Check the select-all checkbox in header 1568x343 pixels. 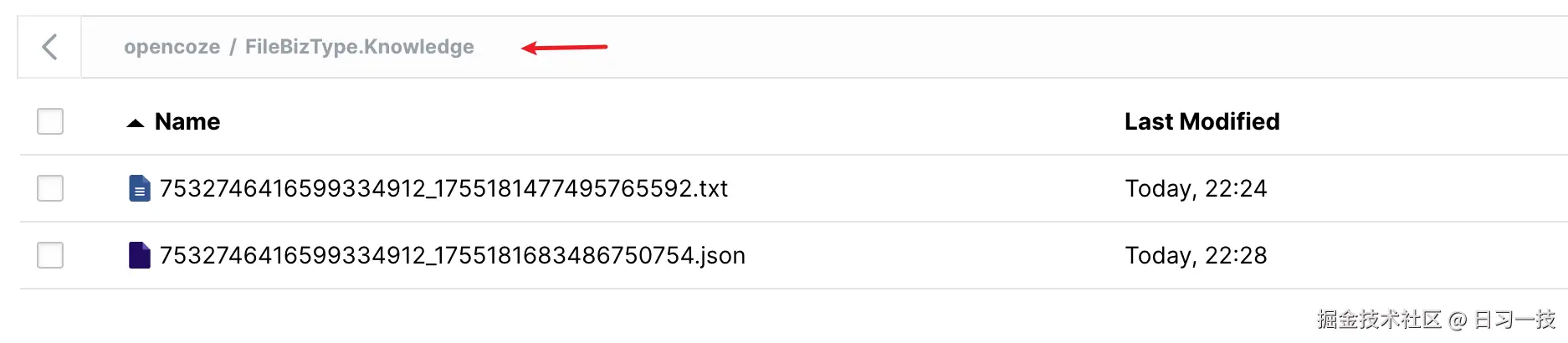point(50,121)
